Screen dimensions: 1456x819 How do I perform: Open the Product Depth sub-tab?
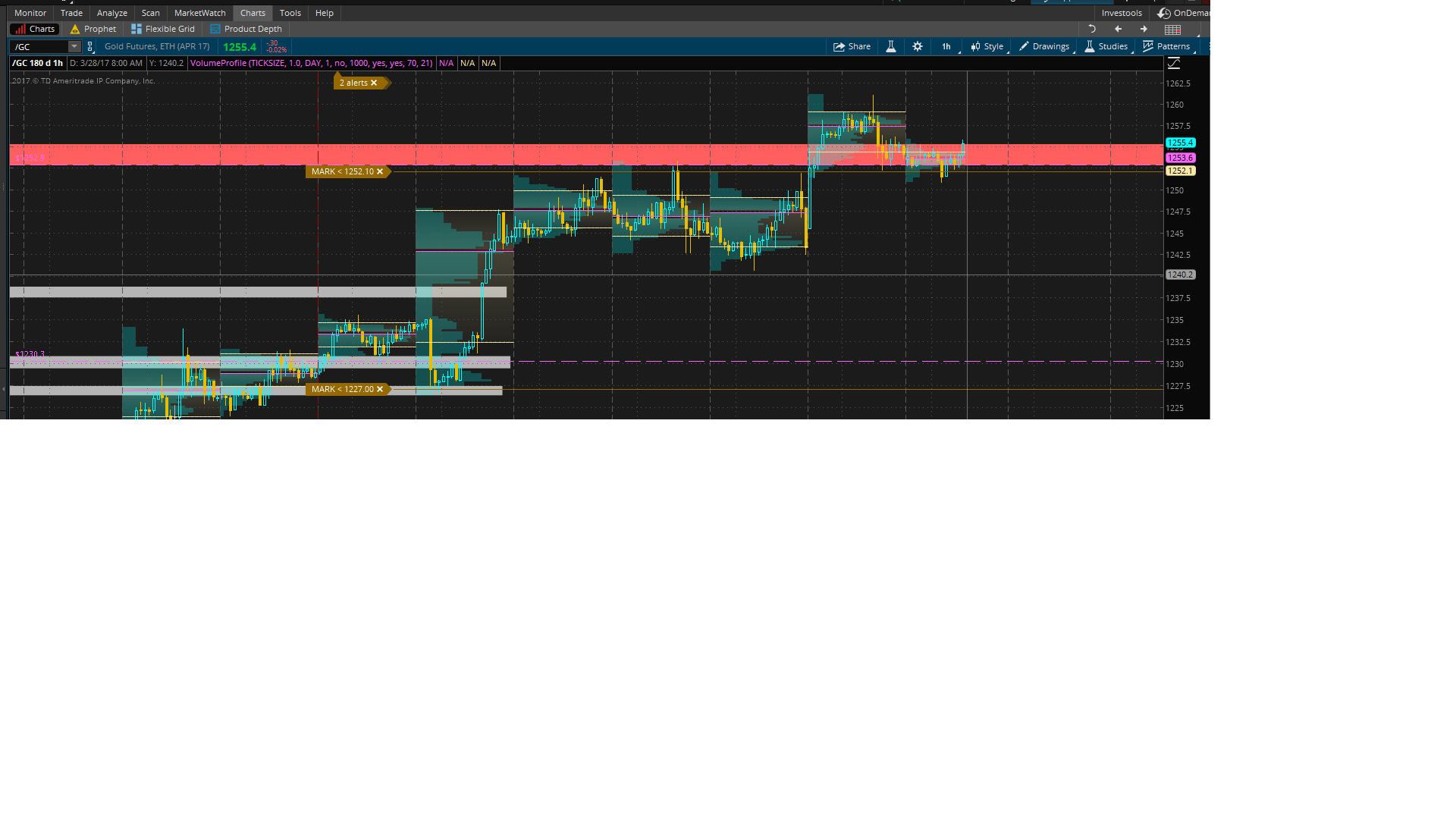(x=246, y=29)
